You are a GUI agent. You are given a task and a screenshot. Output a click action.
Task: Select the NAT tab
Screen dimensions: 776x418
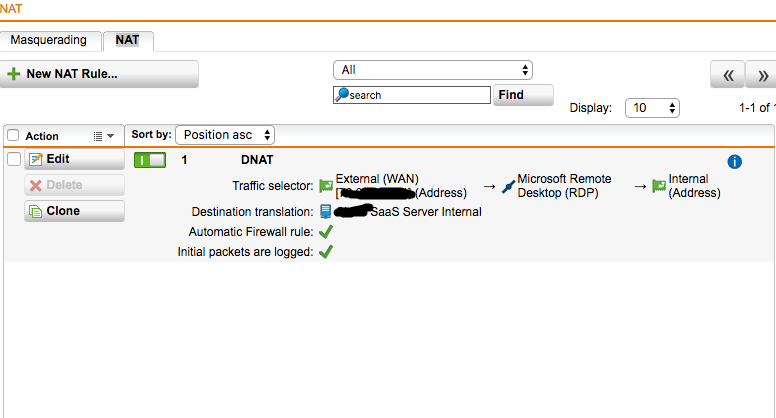tap(127, 41)
